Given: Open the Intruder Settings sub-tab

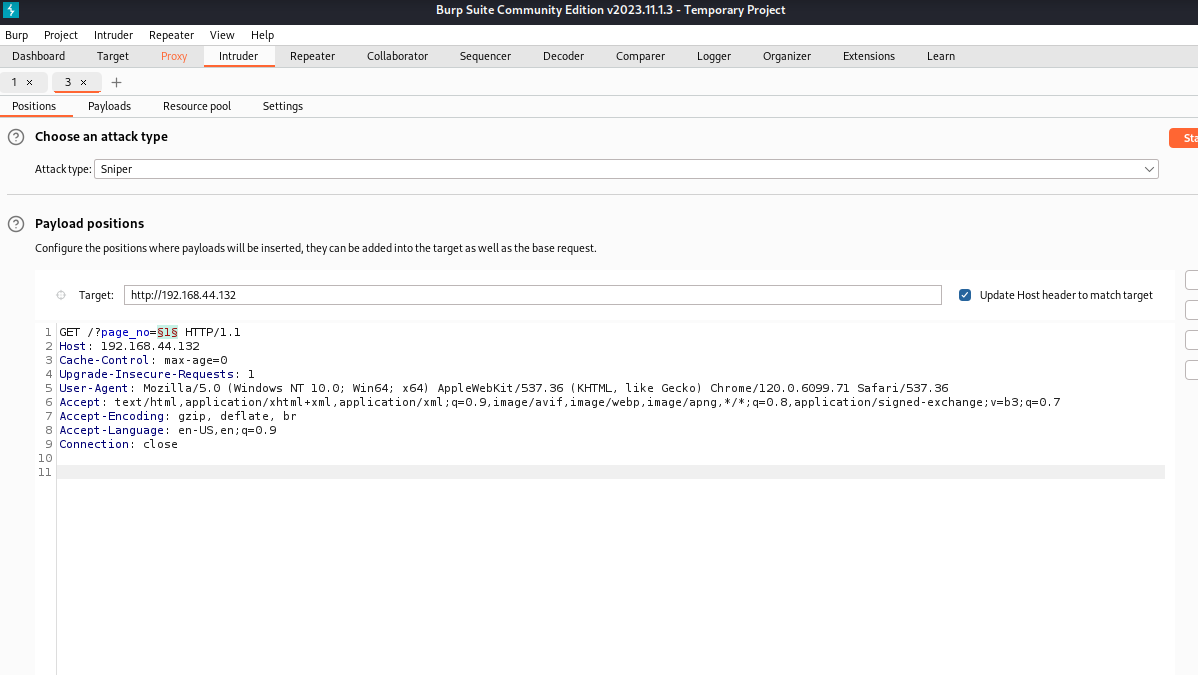Looking at the screenshot, I should click(x=283, y=106).
